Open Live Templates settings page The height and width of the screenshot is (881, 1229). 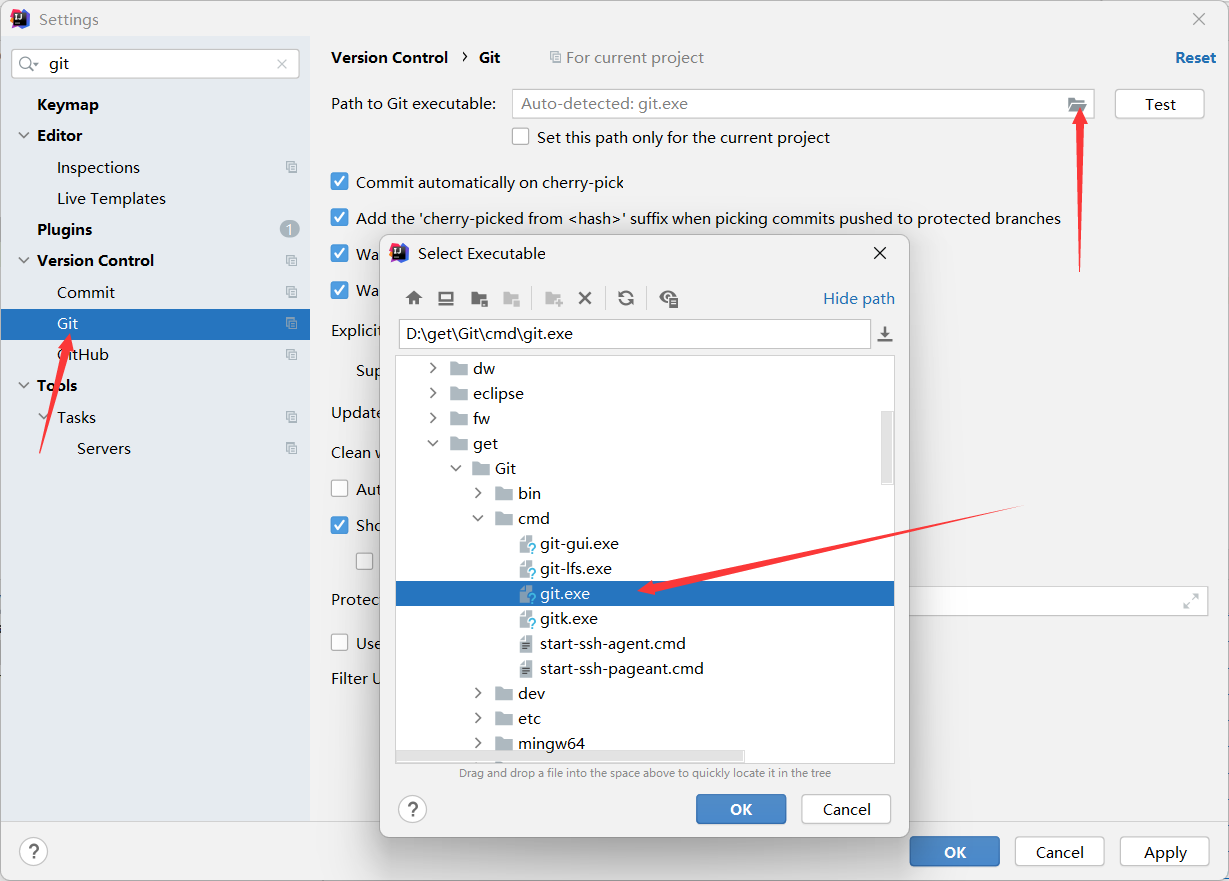(111, 198)
